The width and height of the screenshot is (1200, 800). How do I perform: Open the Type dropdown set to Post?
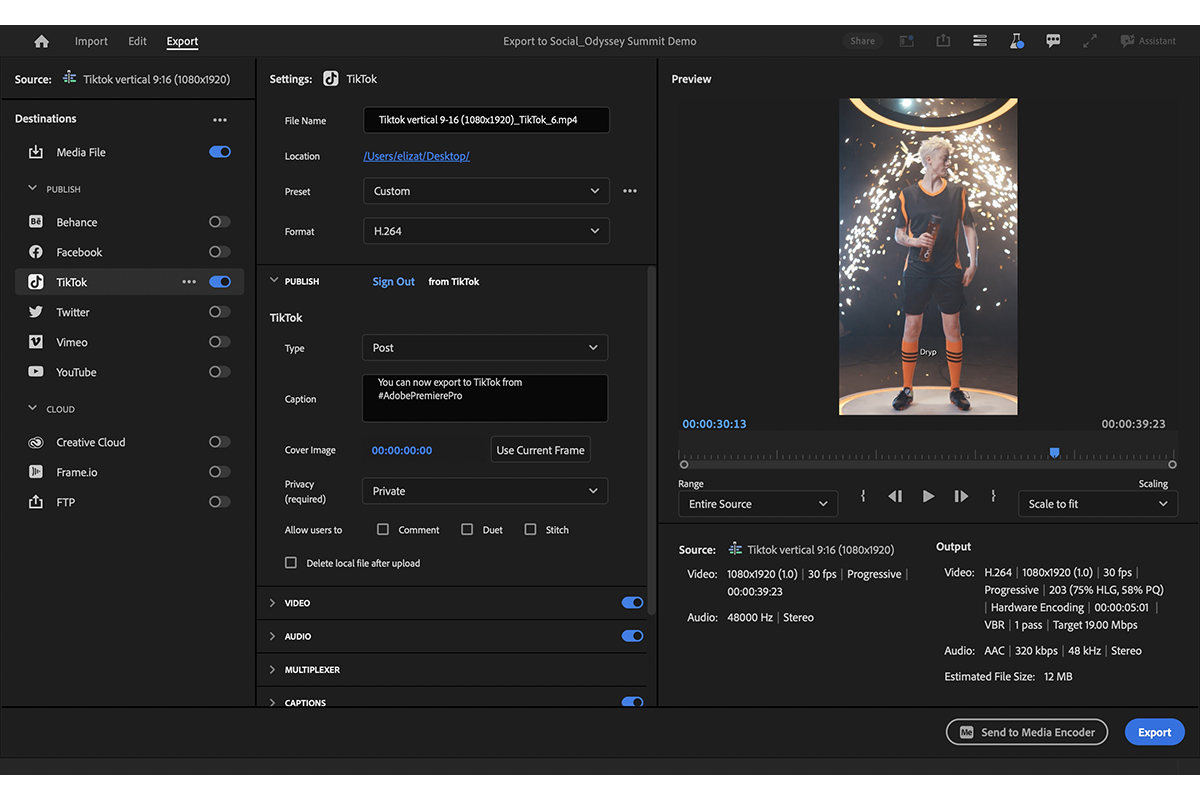point(484,348)
